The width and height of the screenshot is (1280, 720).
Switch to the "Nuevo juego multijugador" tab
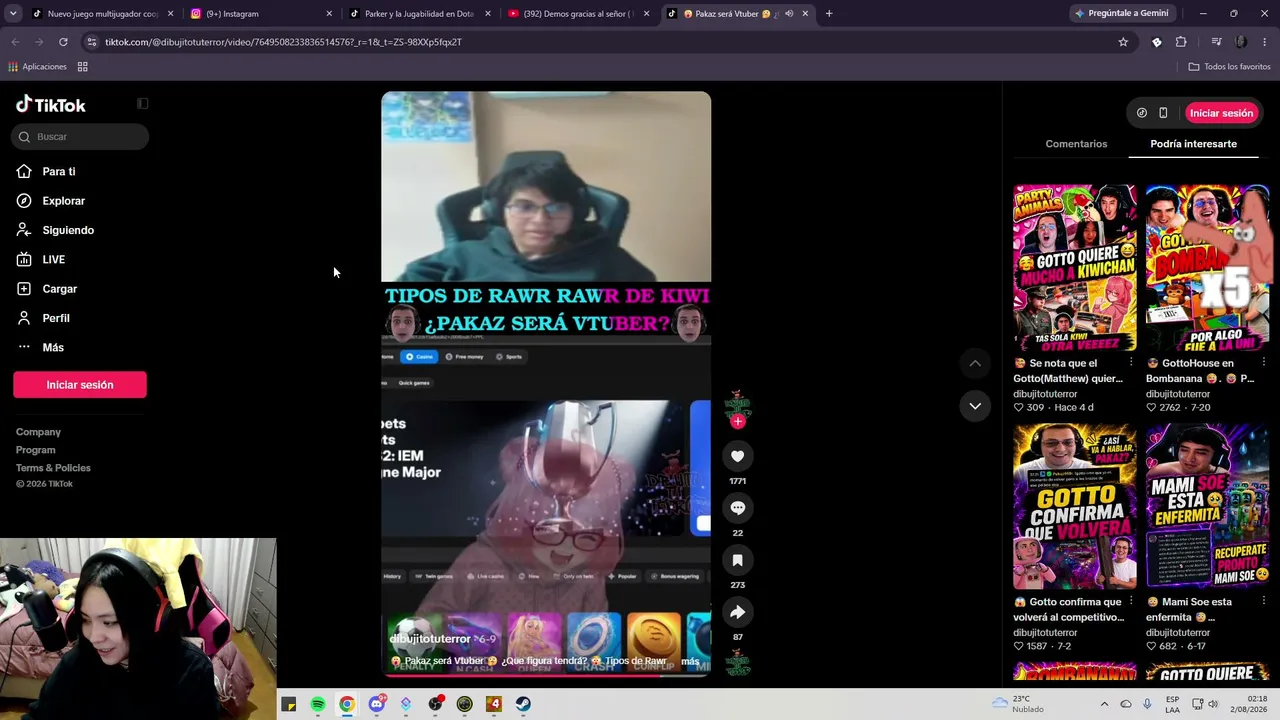[101, 14]
